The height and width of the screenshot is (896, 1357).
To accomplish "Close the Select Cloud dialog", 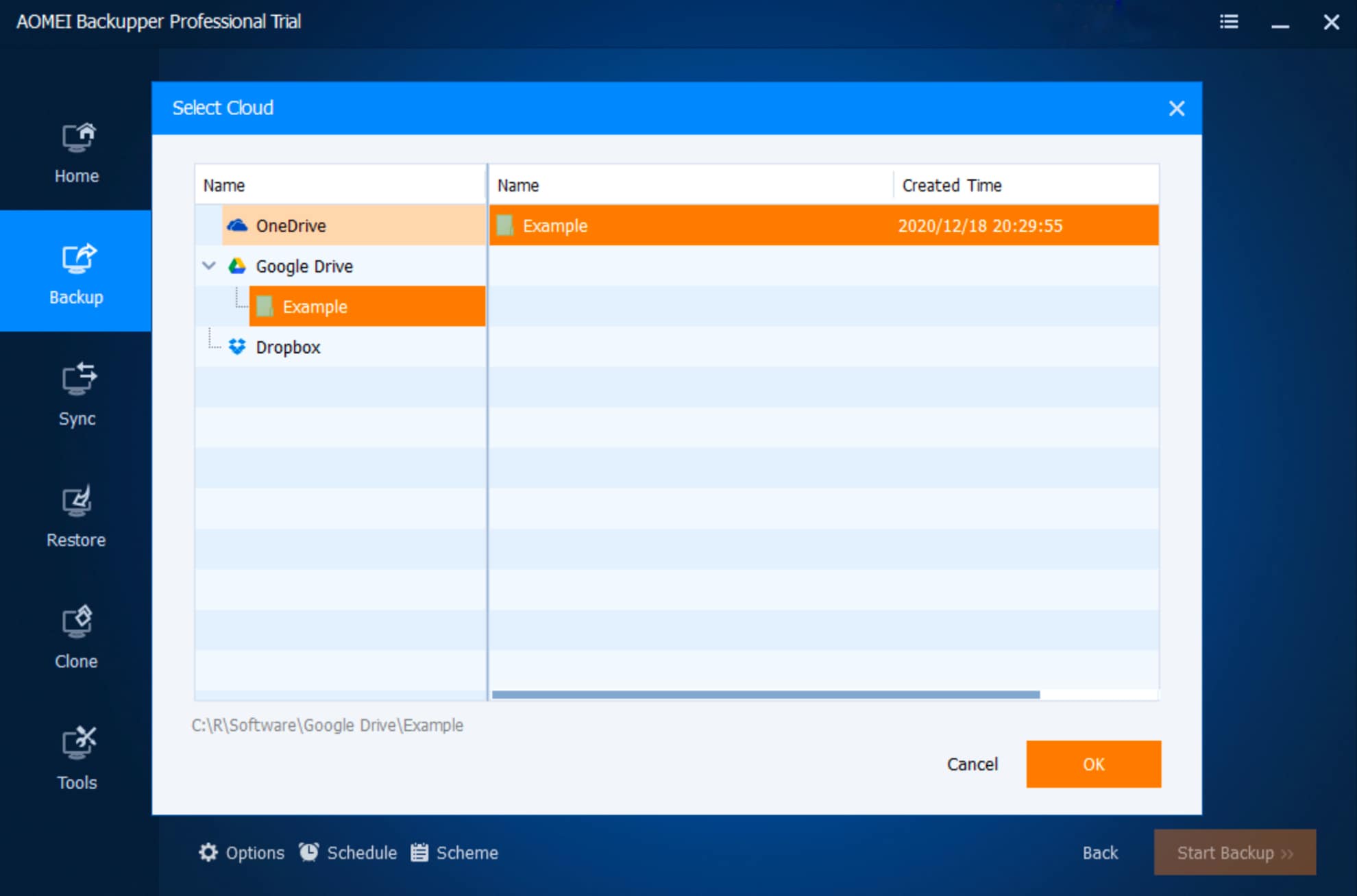I will (x=1176, y=108).
